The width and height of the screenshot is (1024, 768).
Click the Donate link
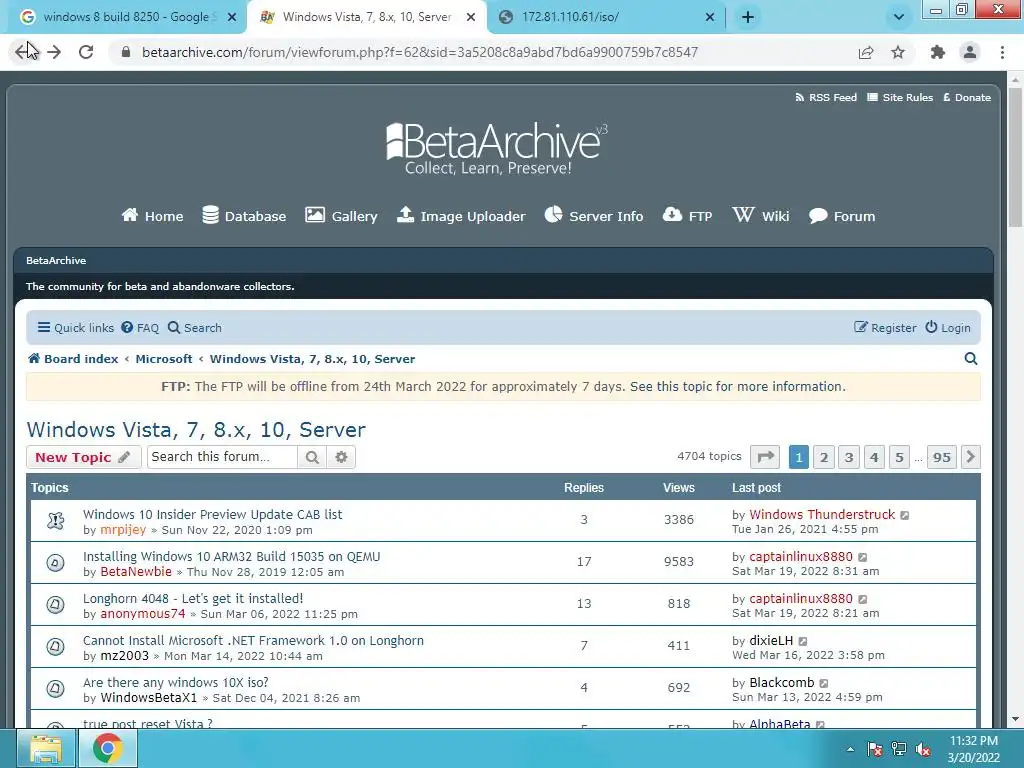[x=967, y=97]
